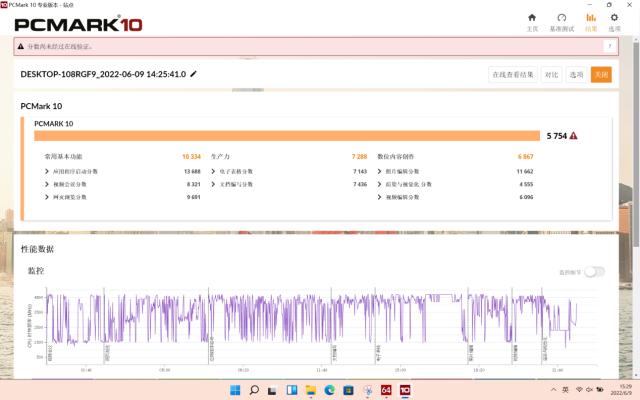This screenshot has height=400, width=640.
Task: Click the orange Close result button
Action: tap(601, 75)
